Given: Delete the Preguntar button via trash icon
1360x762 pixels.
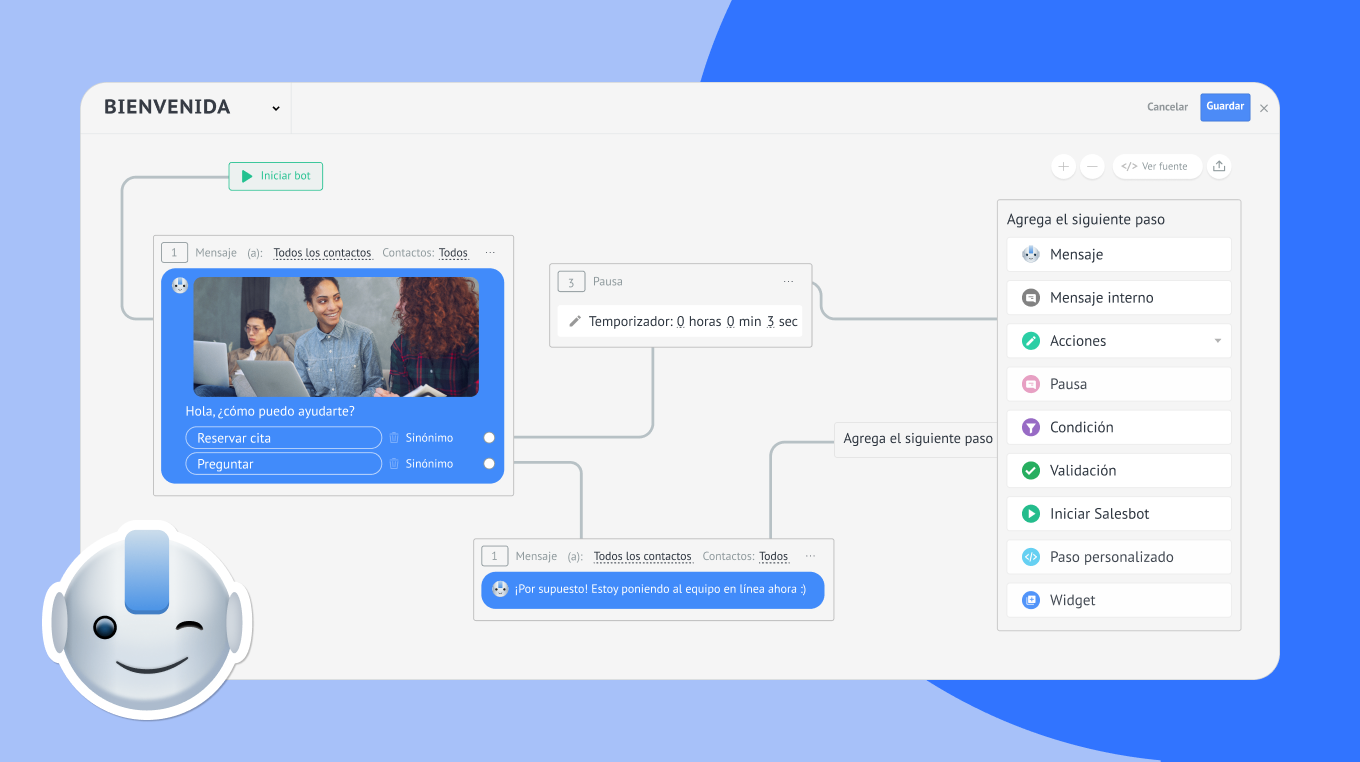Looking at the screenshot, I should tap(394, 464).
